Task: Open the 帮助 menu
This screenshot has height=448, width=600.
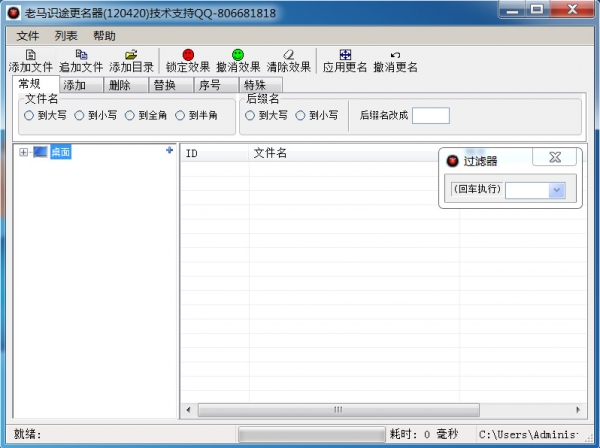Action: click(104, 36)
